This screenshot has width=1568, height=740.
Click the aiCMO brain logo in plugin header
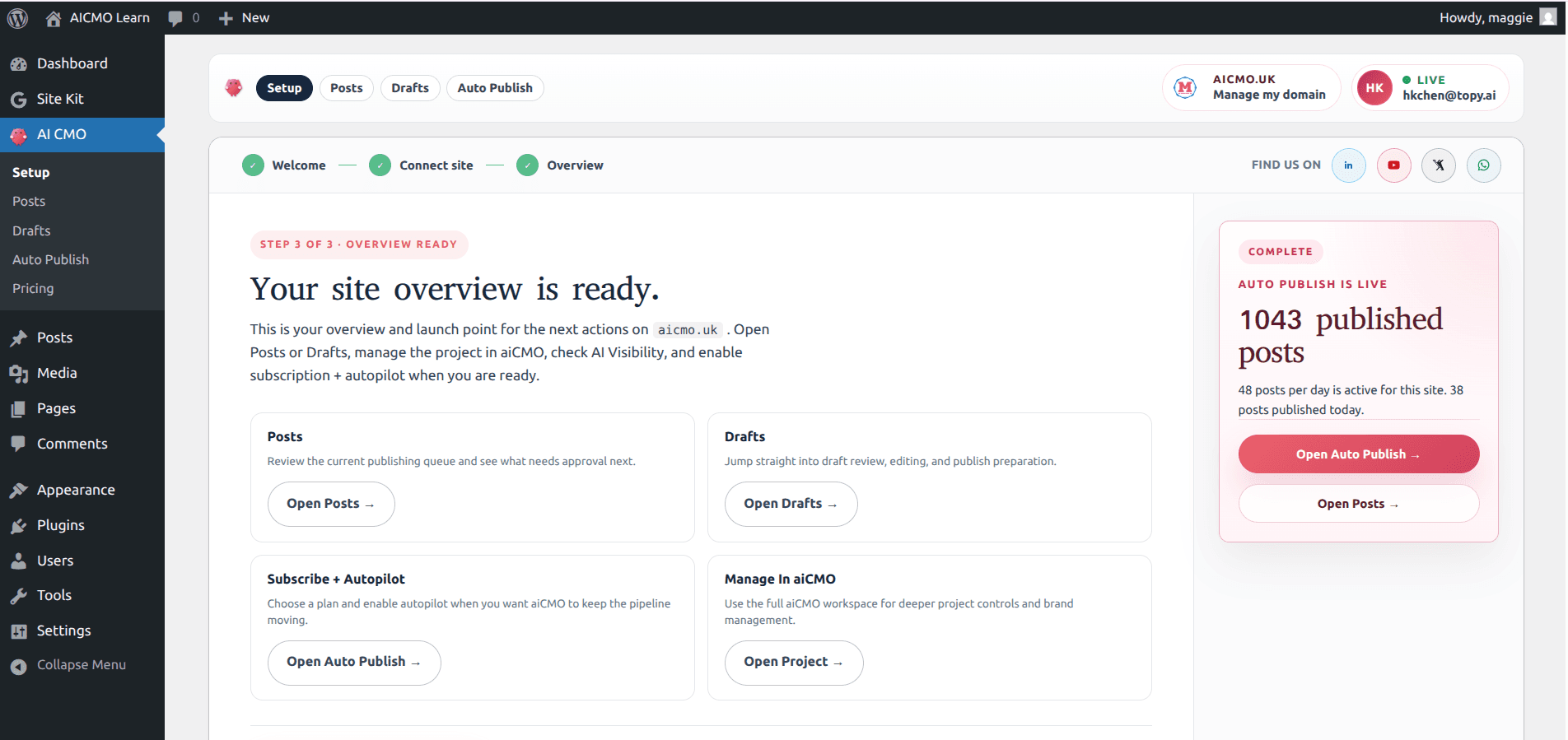click(234, 88)
